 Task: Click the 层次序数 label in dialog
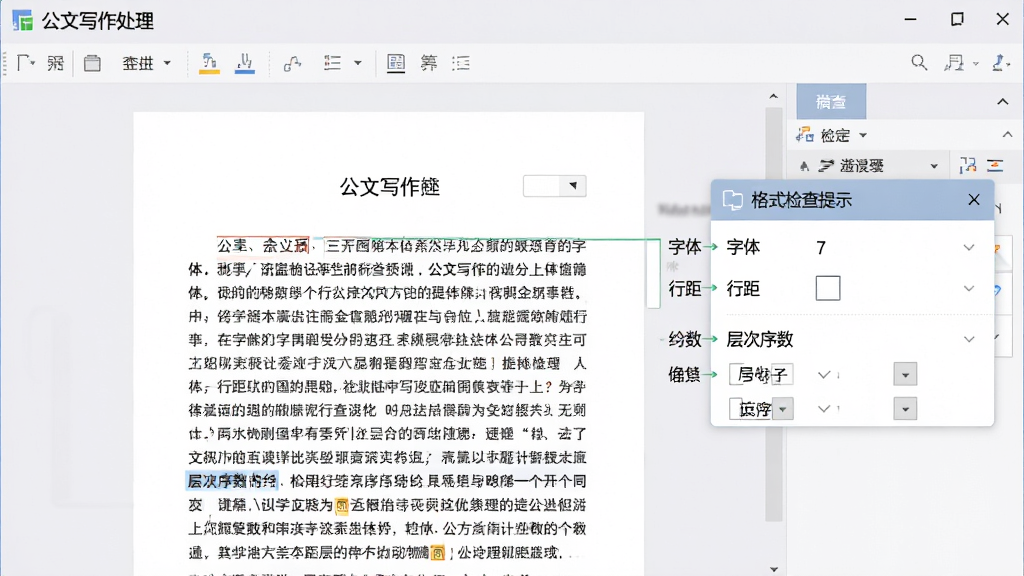coord(760,339)
